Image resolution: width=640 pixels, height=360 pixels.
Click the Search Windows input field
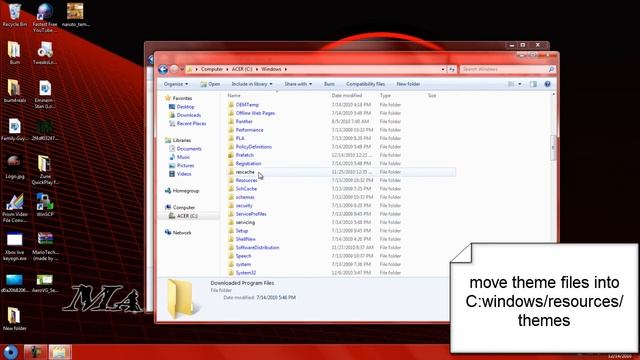tap(504, 69)
